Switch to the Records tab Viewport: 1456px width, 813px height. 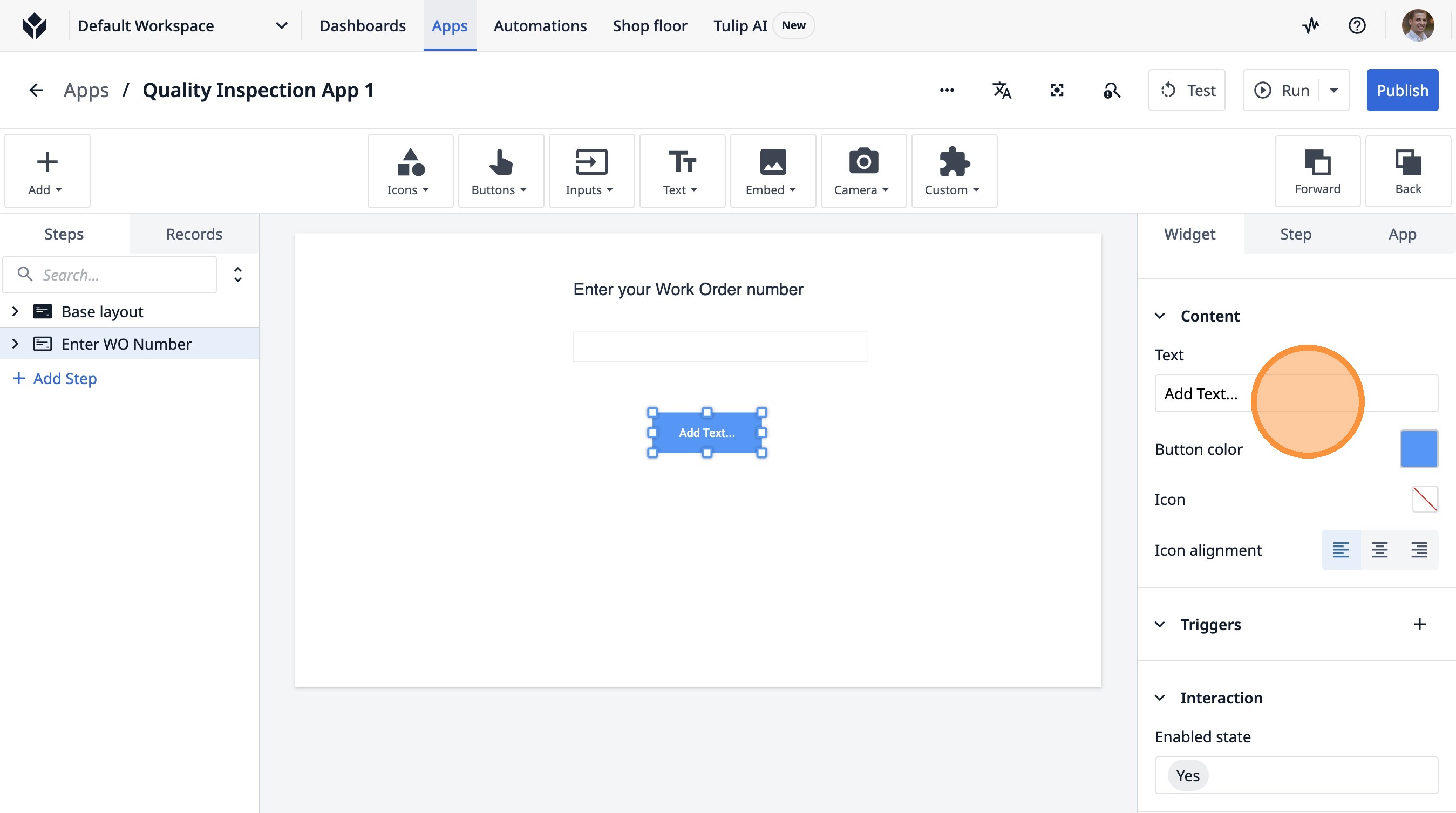tap(194, 234)
